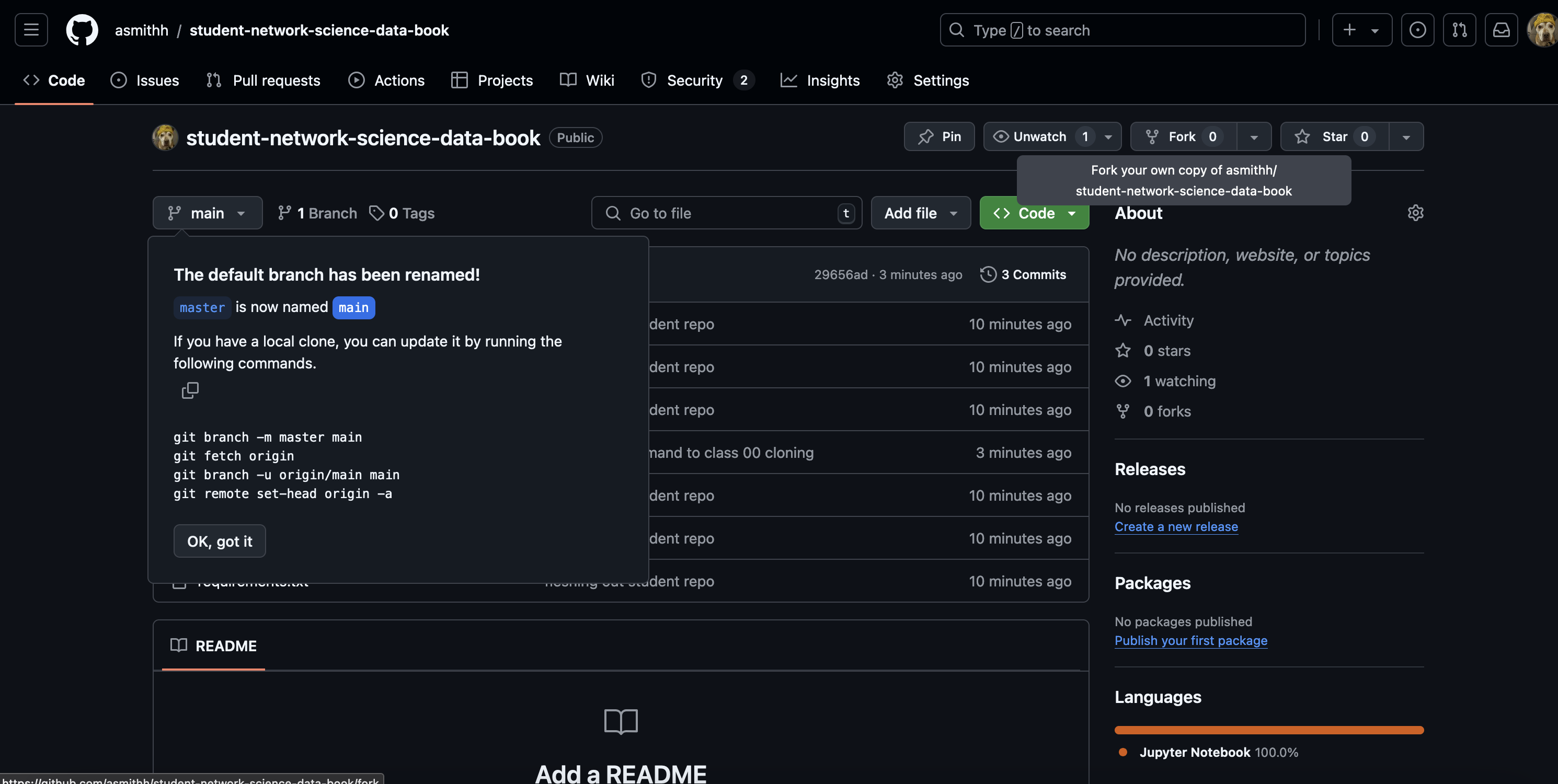Screen dimensions: 1558x784
Task: Click the Go to file search field
Action: pyautogui.click(x=726, y=213)
